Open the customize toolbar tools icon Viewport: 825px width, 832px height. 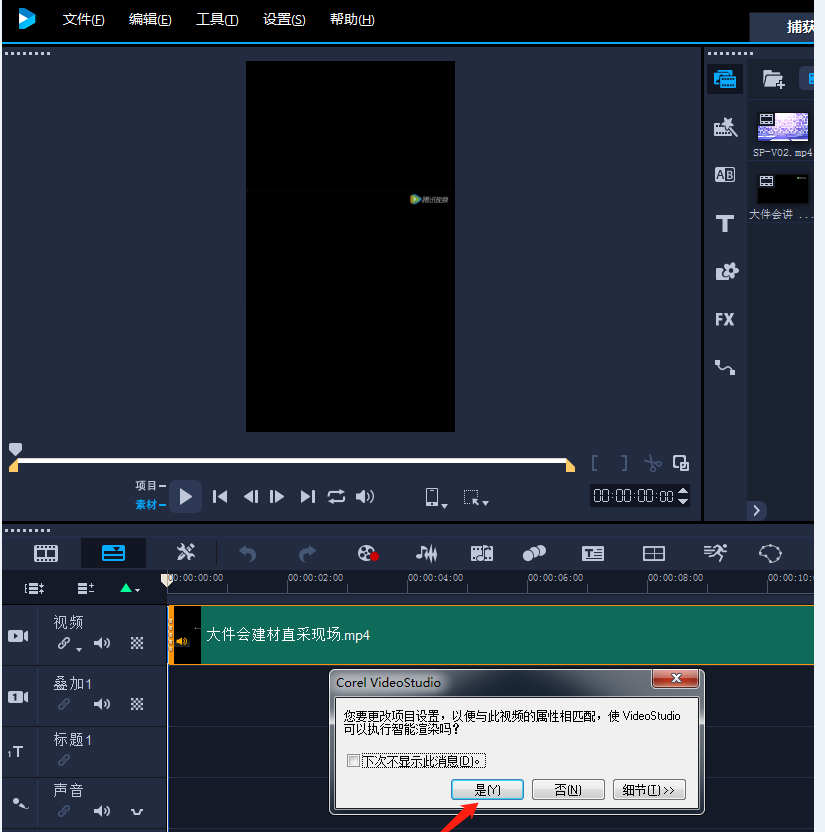pyautogui.click(x=186, y=552)
